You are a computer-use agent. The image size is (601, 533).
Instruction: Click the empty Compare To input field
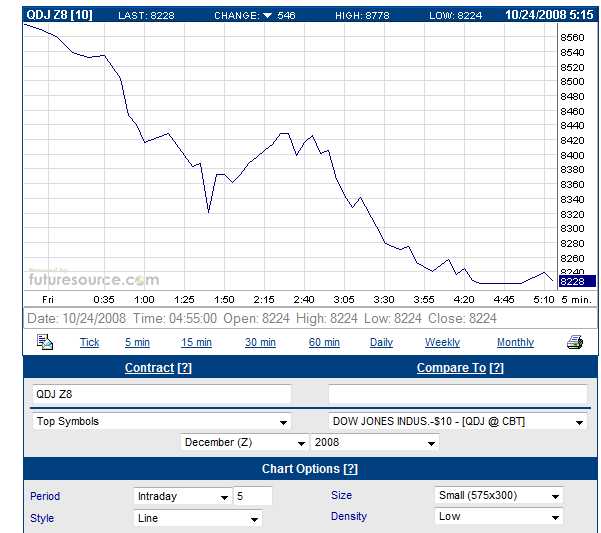coord(457,394)
